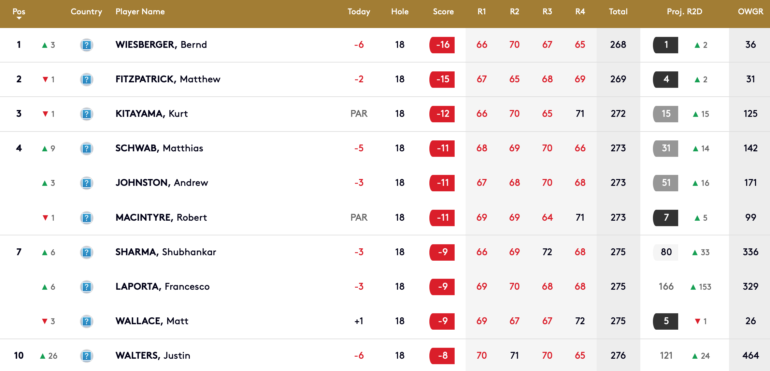
Task: Click the Total column header
Action: point(618,12)
